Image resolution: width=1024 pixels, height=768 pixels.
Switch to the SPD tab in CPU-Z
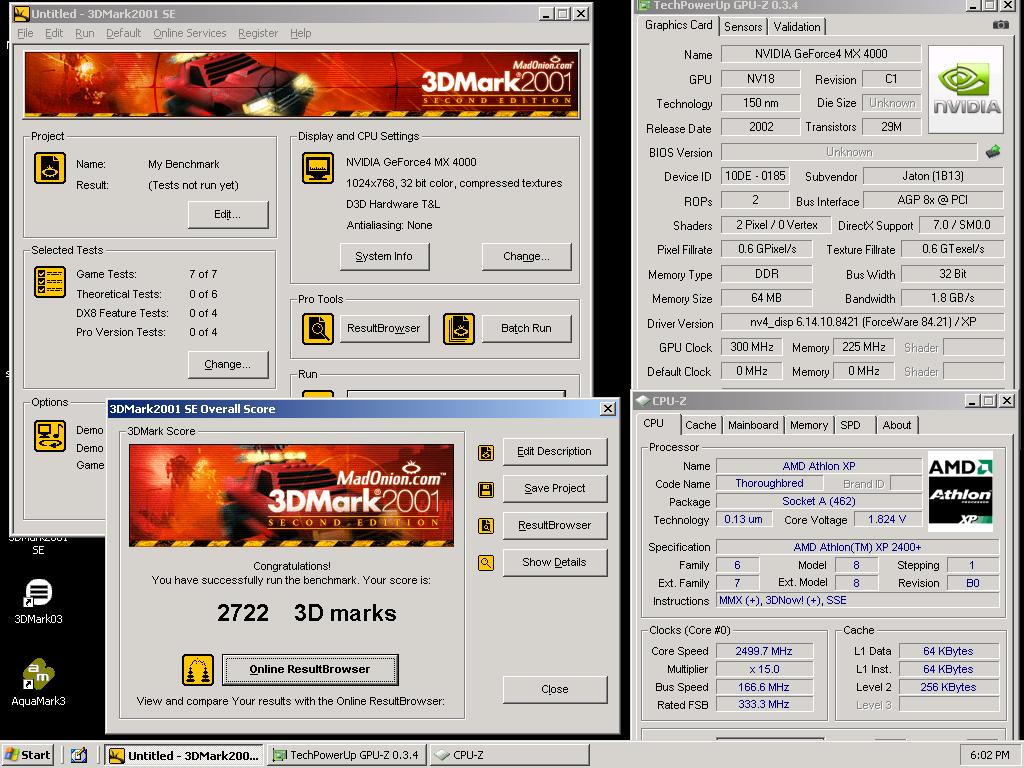tap(850, 425)
